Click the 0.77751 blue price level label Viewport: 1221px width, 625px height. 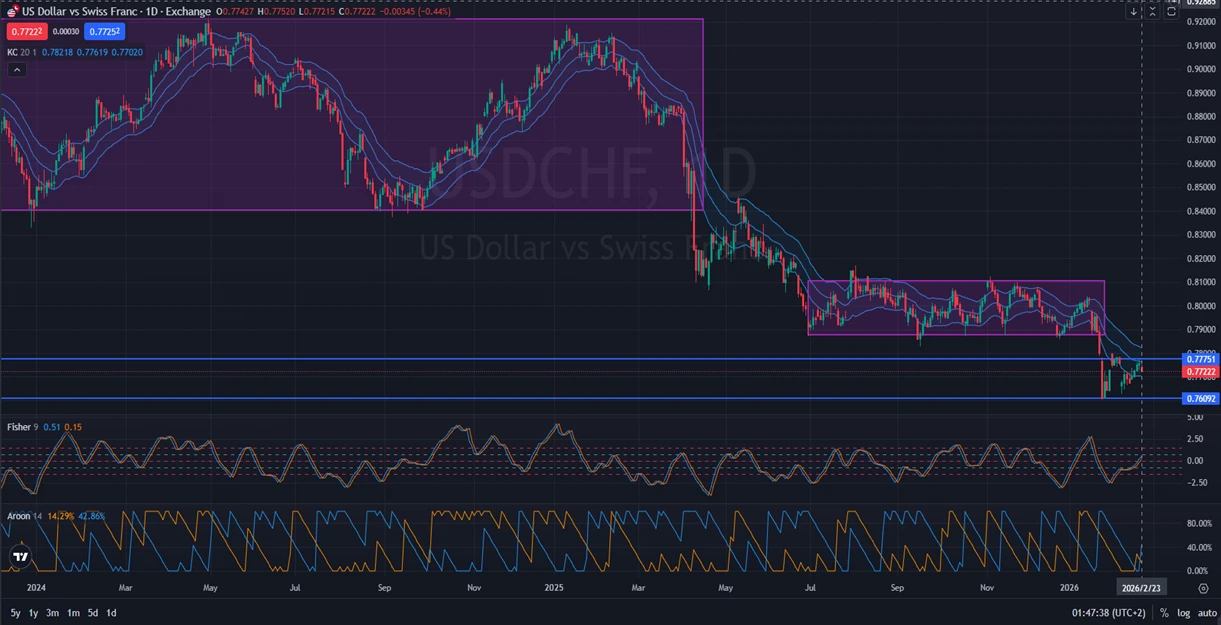coord(1199,358)
